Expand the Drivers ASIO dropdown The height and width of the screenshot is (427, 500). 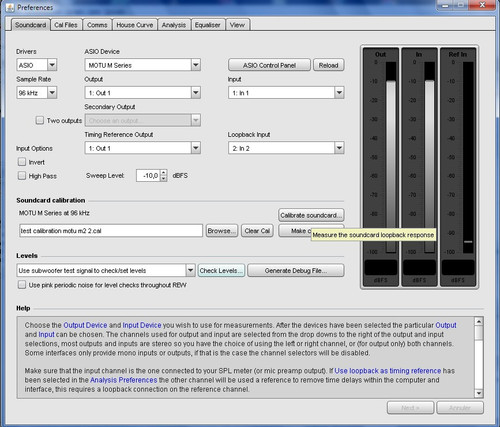pyautogui.click(x=52, y=65)
